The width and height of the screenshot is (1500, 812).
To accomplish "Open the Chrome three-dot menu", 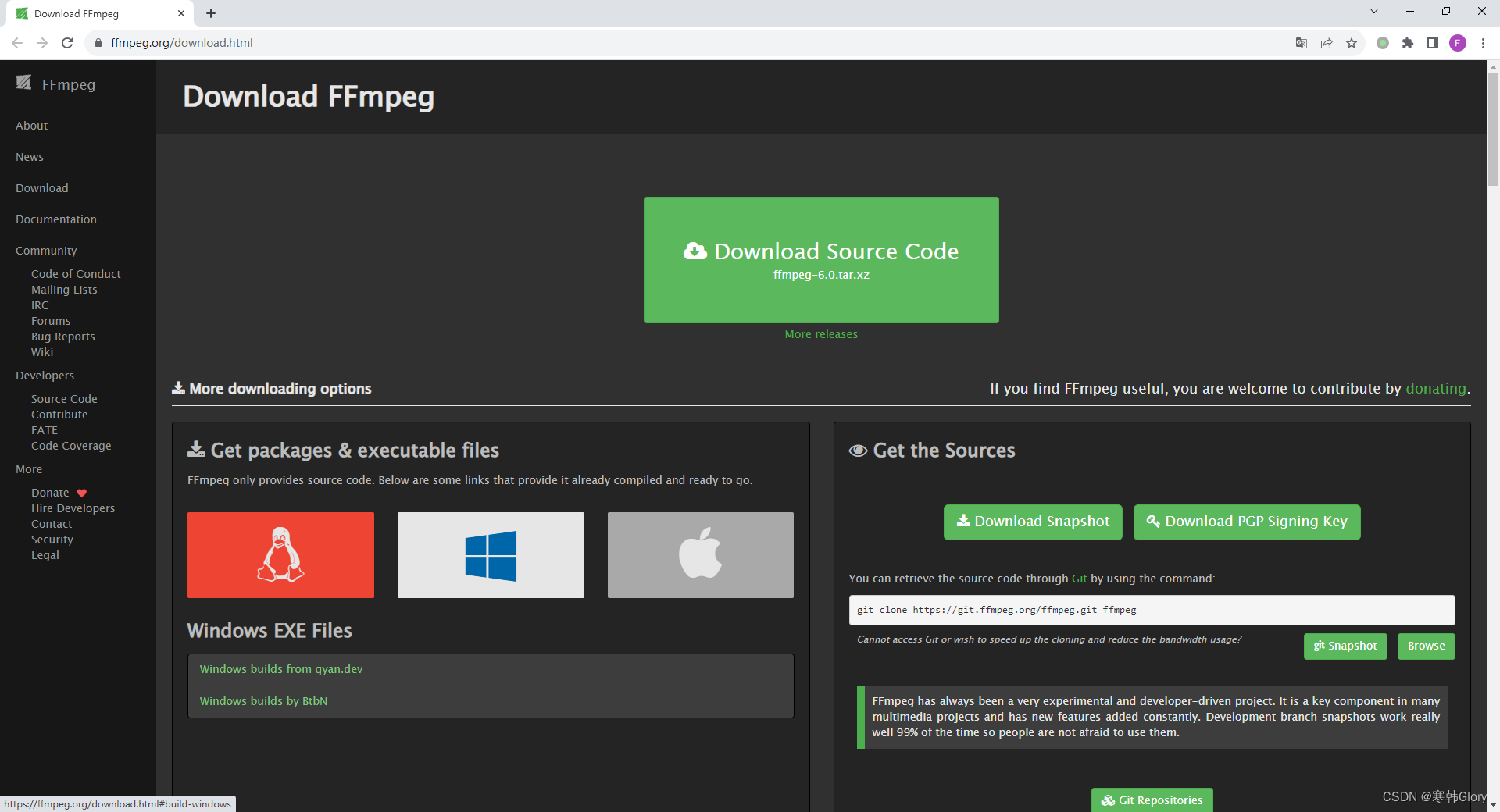I will tap(1484, 43).
